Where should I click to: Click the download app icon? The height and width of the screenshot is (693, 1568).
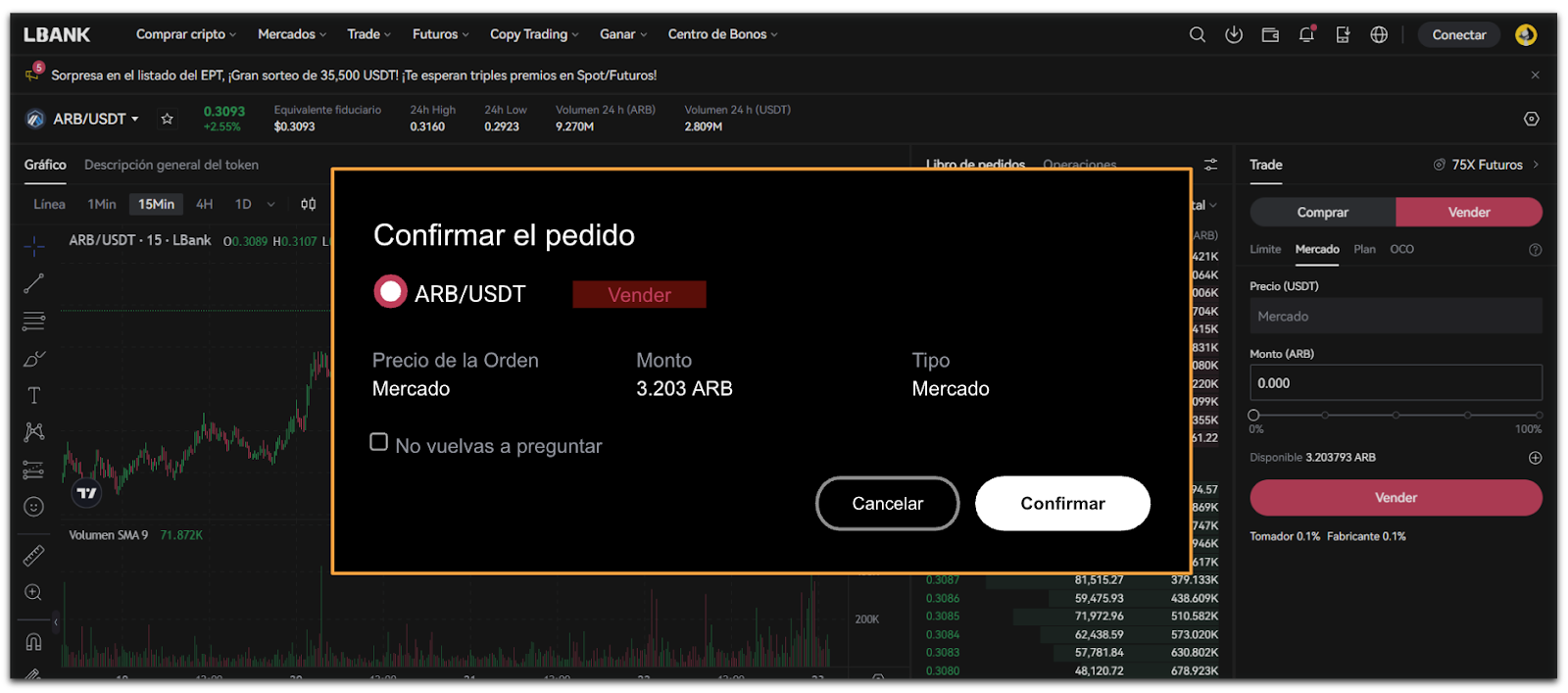[1234, 34]
